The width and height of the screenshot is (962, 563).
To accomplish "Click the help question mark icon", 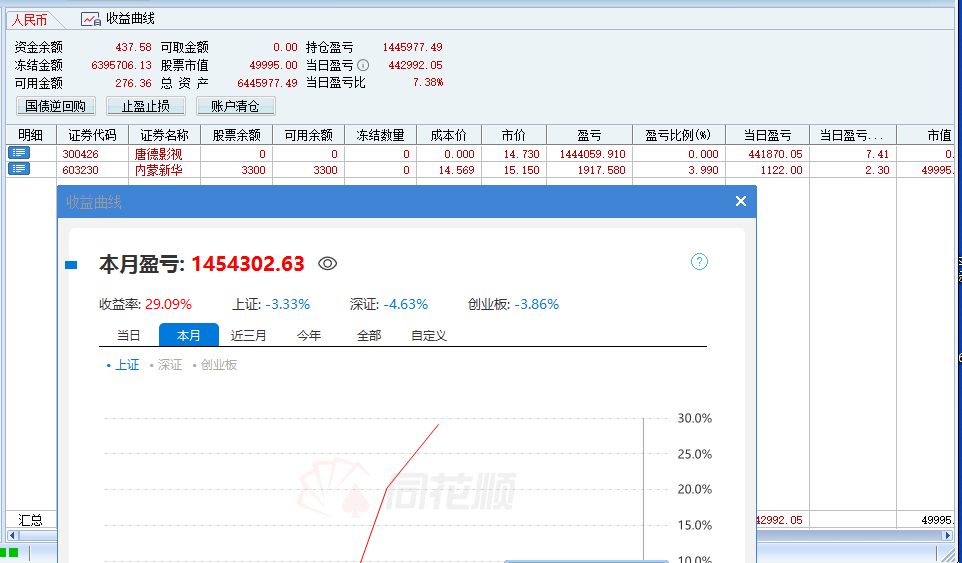I will [699, 262].
